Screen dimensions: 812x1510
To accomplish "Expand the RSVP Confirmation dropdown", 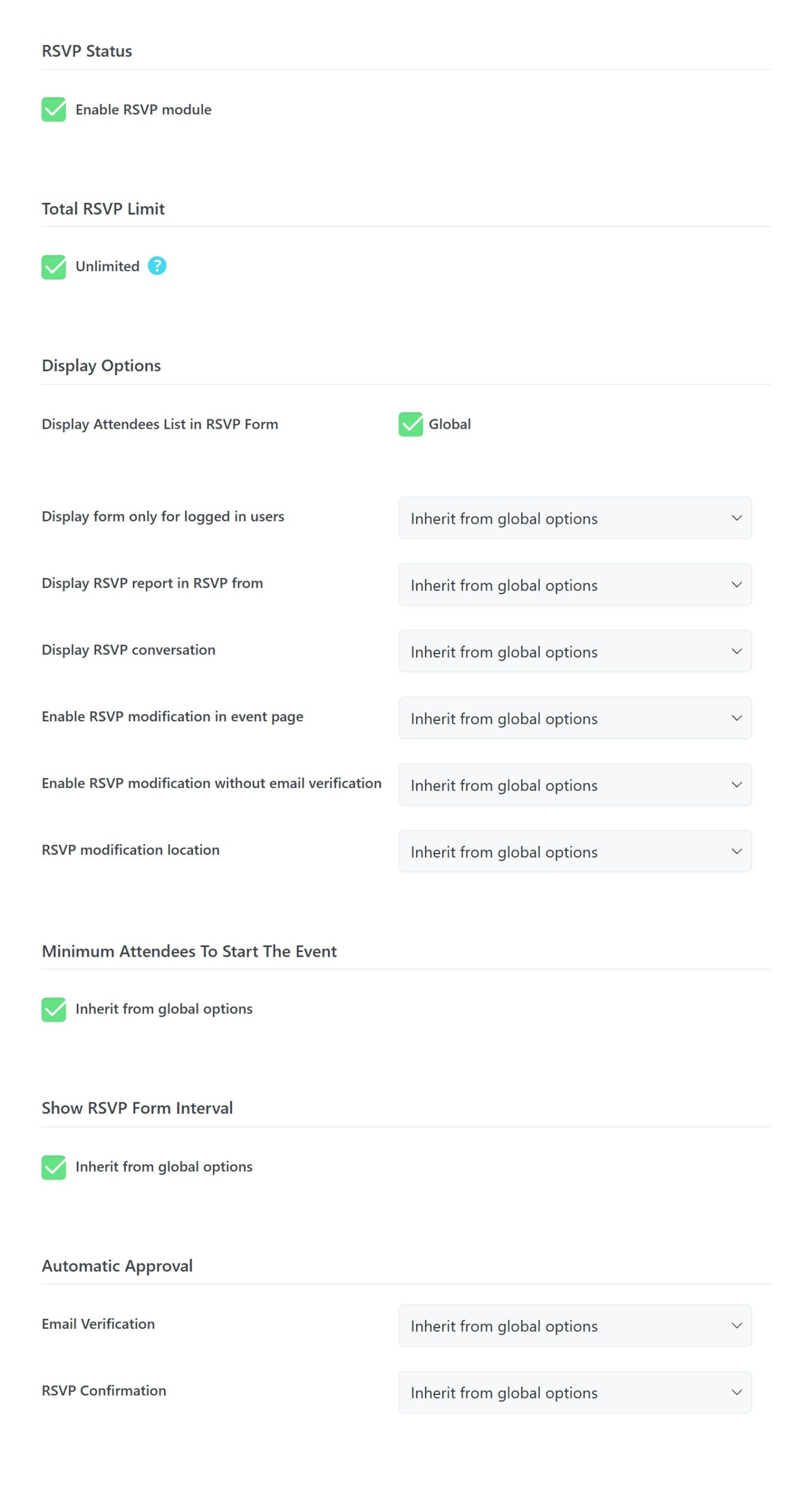I will [574, 1392].
